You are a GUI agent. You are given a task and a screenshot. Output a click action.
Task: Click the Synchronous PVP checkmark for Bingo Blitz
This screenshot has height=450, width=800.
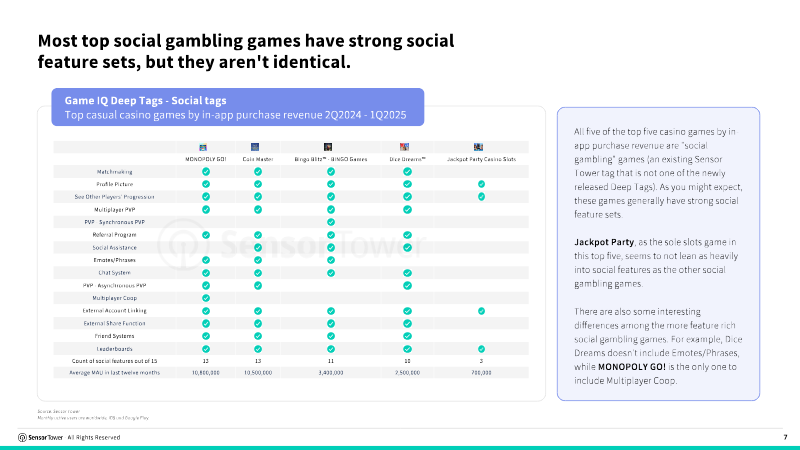(330, 222)
